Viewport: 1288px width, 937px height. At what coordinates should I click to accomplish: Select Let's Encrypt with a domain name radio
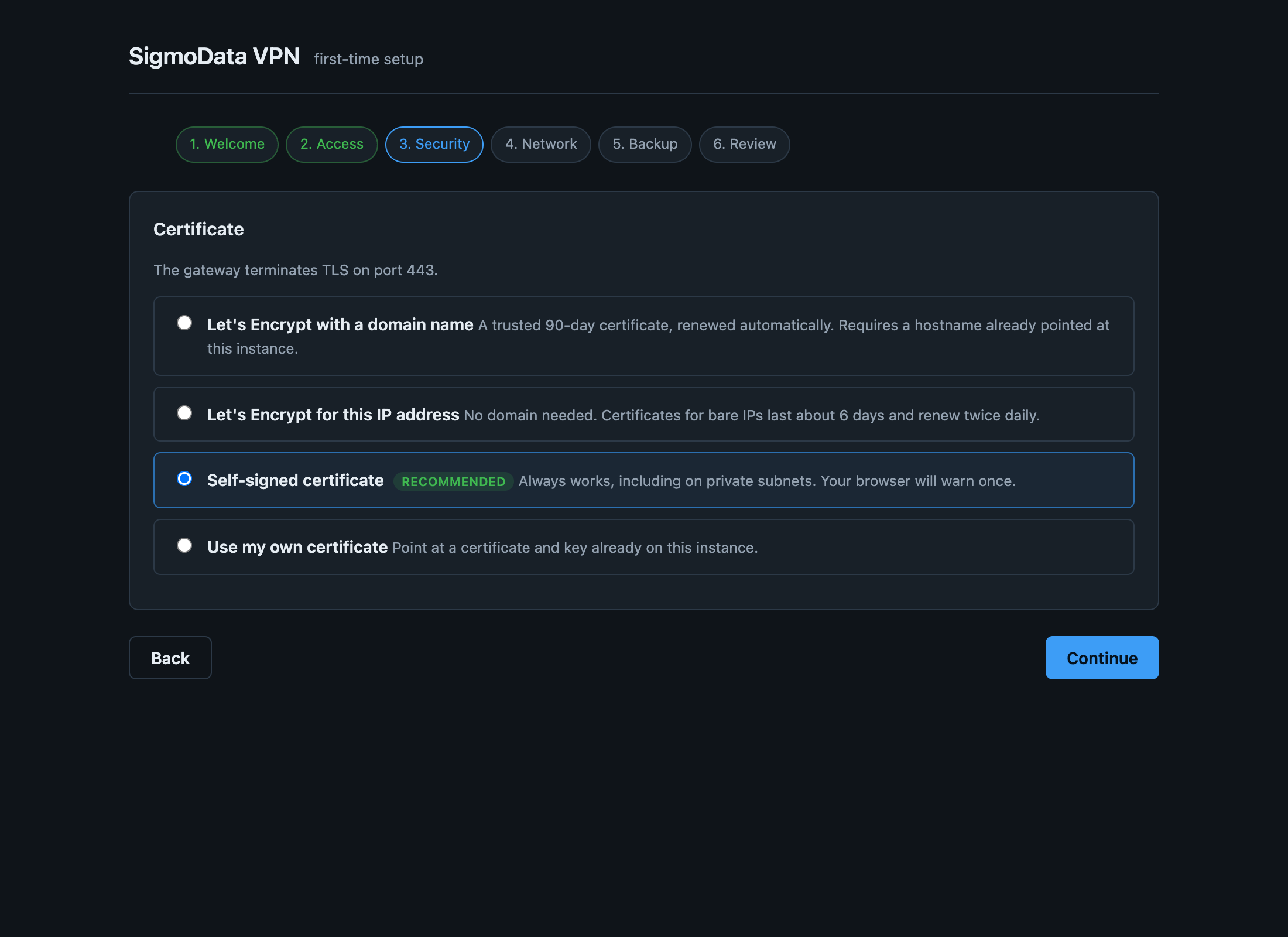click(184, 323)
